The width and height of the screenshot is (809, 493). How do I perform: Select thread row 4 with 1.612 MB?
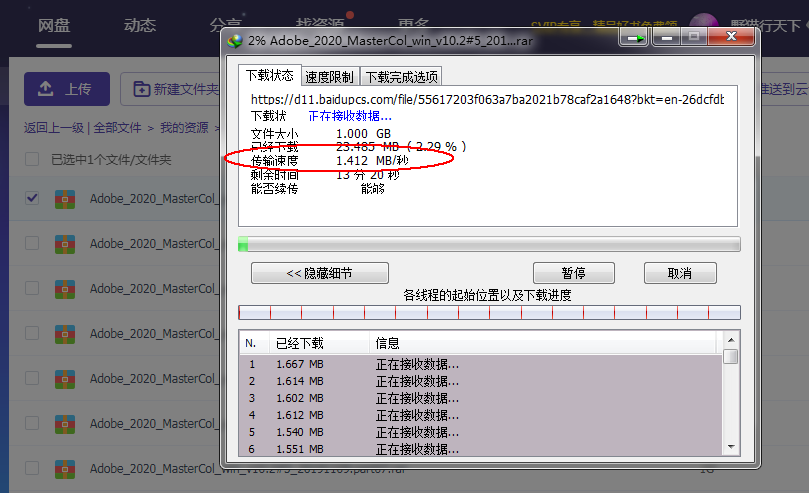click(480, 415)
